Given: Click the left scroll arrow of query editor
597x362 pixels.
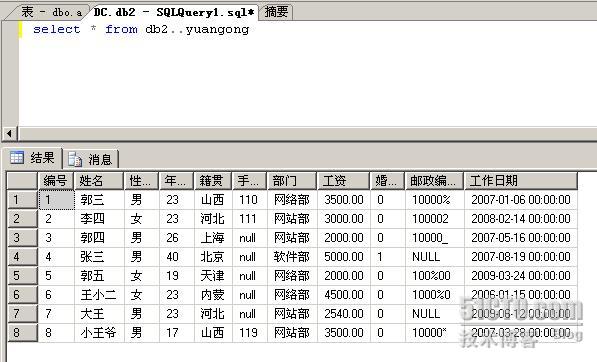Looking at the screenshot, I should tap(10, 134).
